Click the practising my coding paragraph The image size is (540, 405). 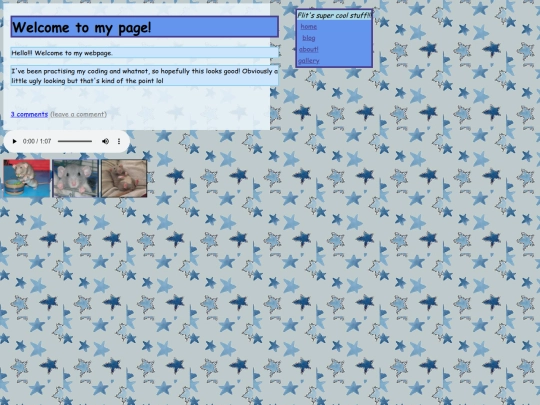(x=144, y=76)
